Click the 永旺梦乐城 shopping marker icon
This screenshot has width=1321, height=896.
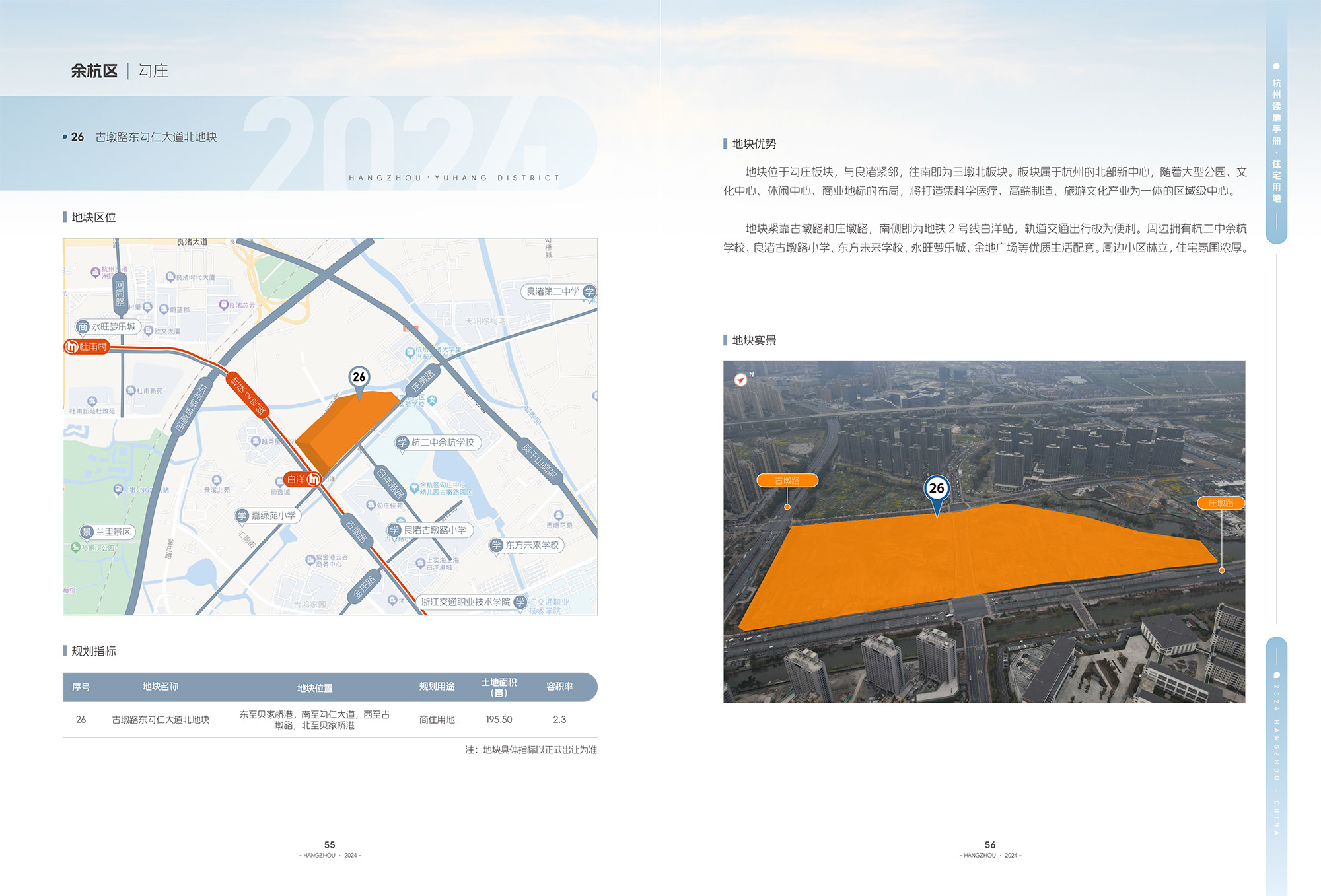click(83, 327)
